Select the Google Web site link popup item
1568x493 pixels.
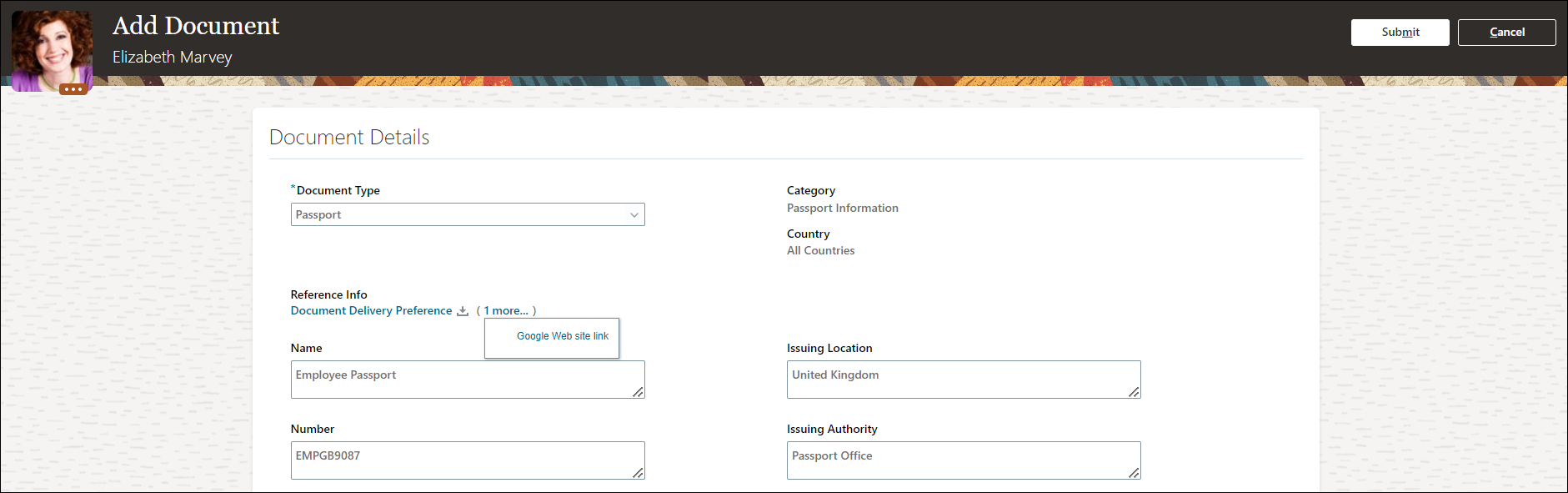563,336
